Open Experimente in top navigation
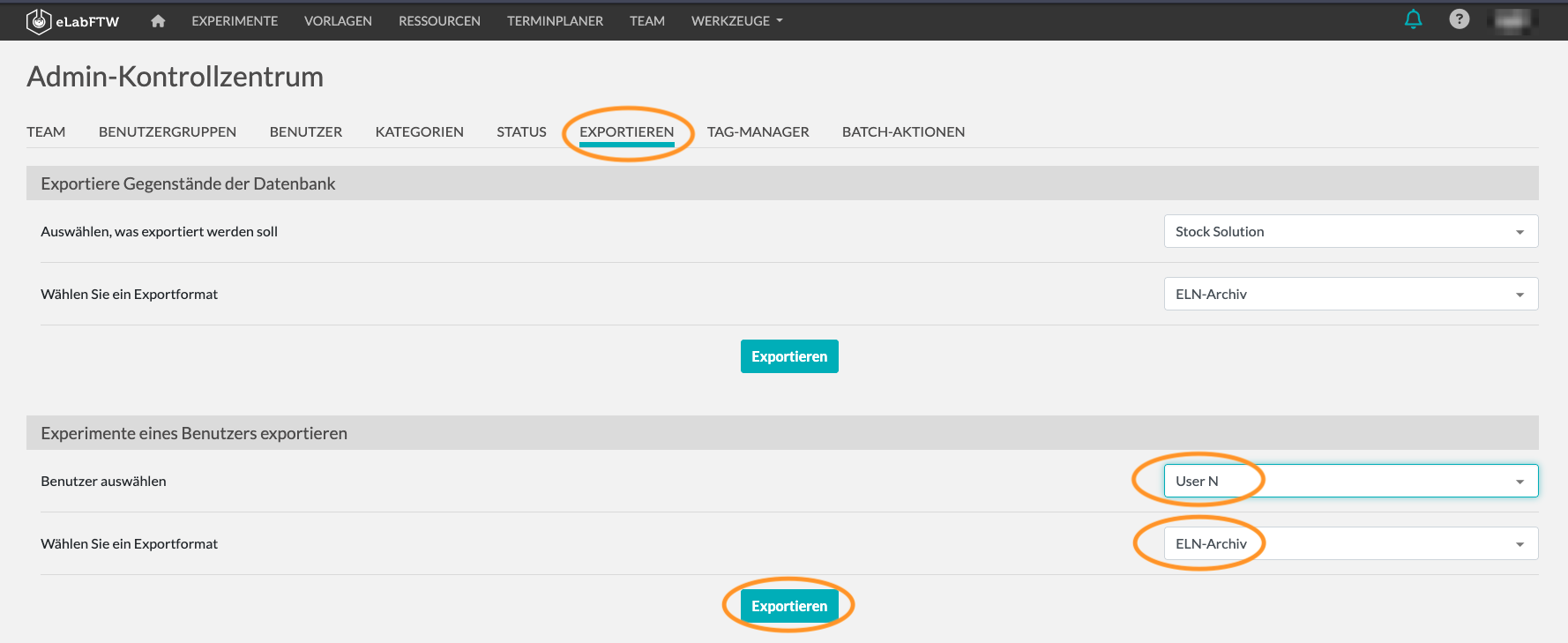The image size is (1568, 643). click(x=235, y=21)
